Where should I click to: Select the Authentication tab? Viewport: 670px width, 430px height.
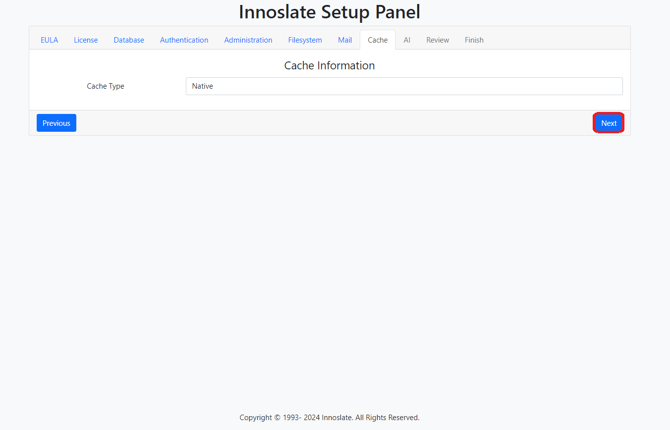pyautogui.click(x=184, y=40)
